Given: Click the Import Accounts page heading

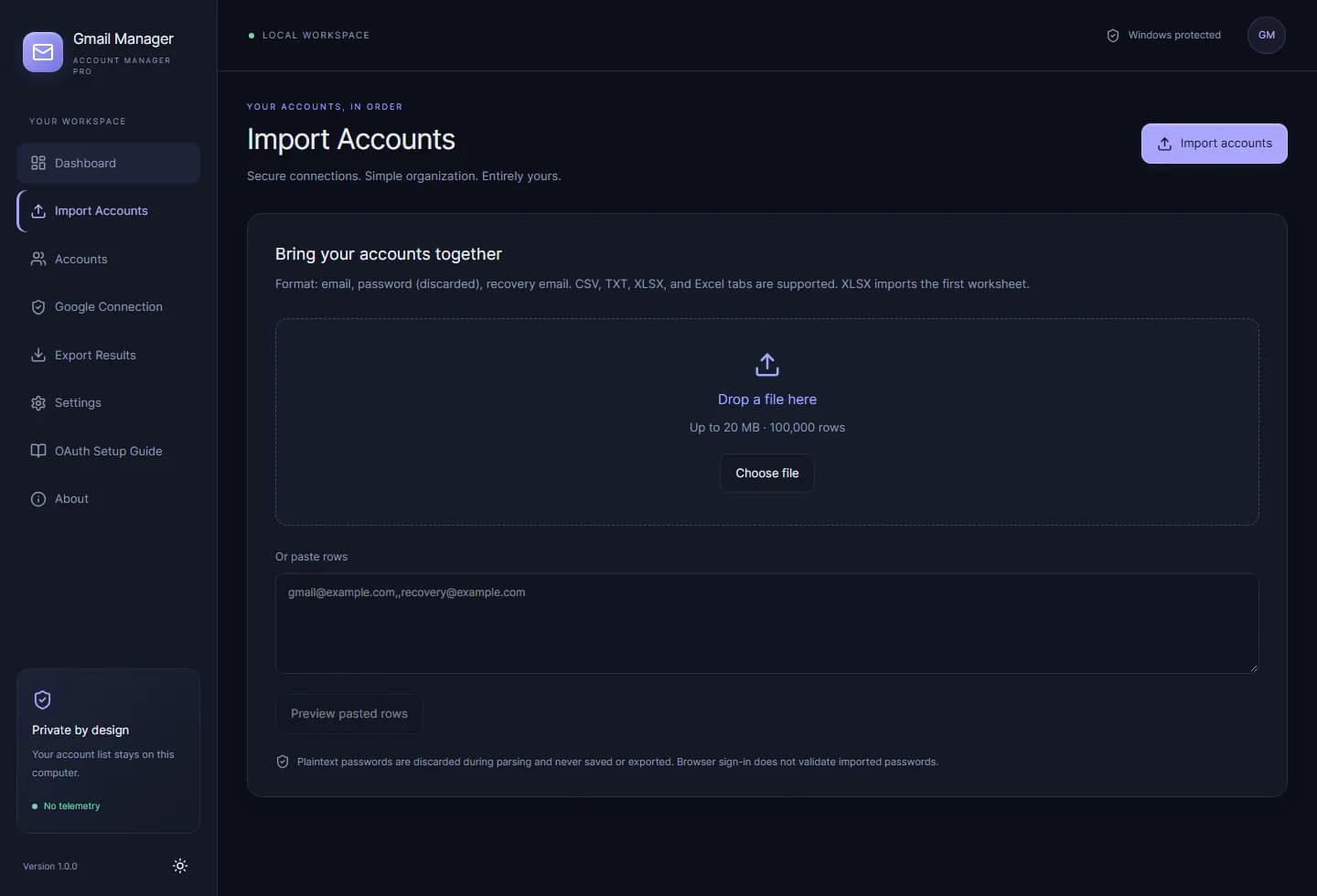Looking at the screenshot, I should click(x=351, y=139).
